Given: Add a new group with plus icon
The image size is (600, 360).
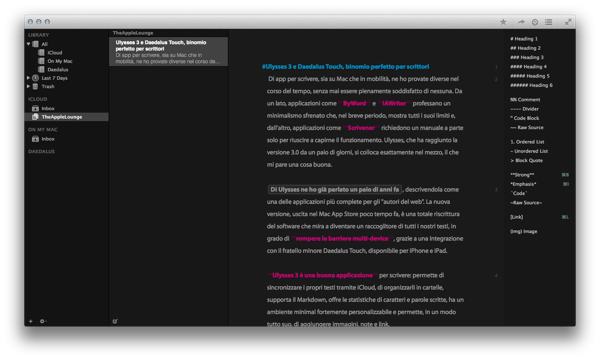Looking at the screenshot, I should click(31, 321).
